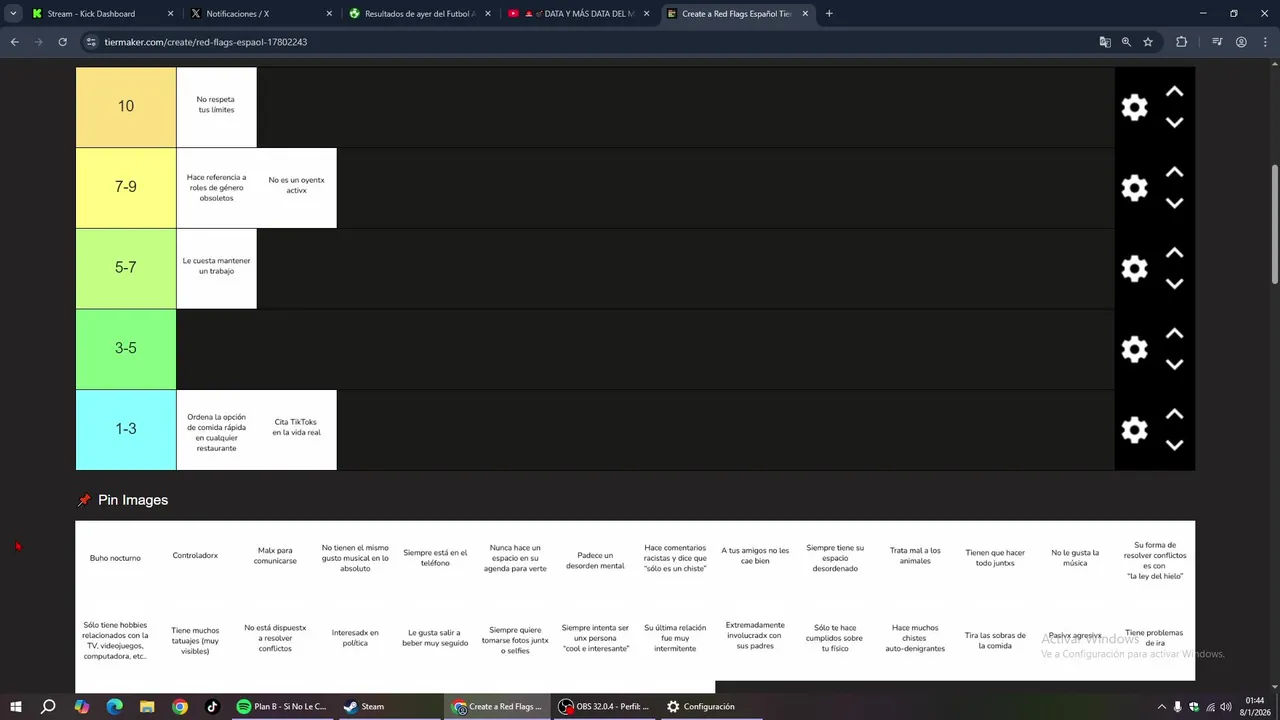Click the 'No respeta tus límites' card
This screenshot has height=720, width=1280.
[x=216, y=107]
